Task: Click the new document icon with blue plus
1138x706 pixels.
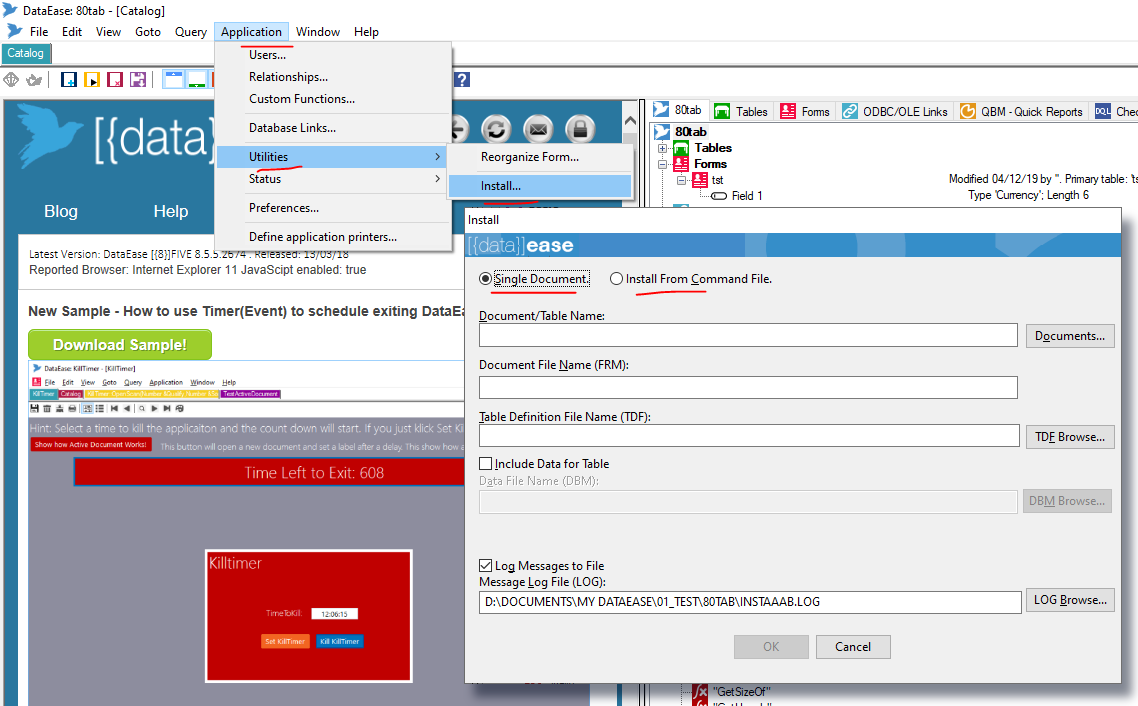Action: click(x=69, y=80)
